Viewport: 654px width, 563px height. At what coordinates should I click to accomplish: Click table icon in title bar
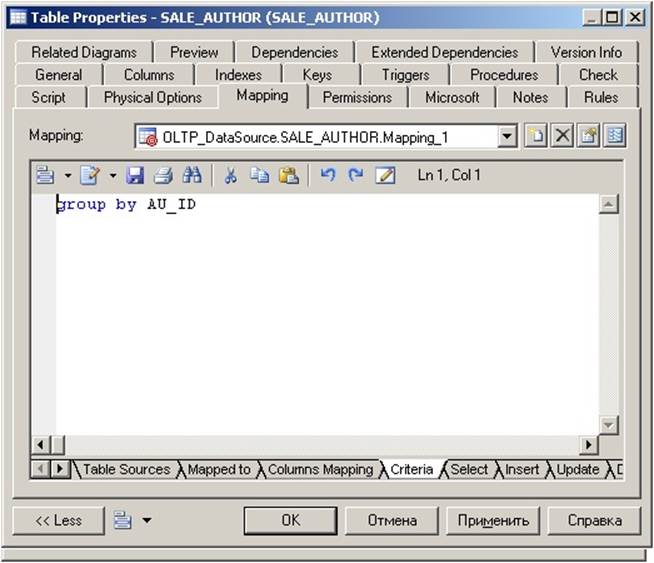pyautogui.click(x=18, y=18)
